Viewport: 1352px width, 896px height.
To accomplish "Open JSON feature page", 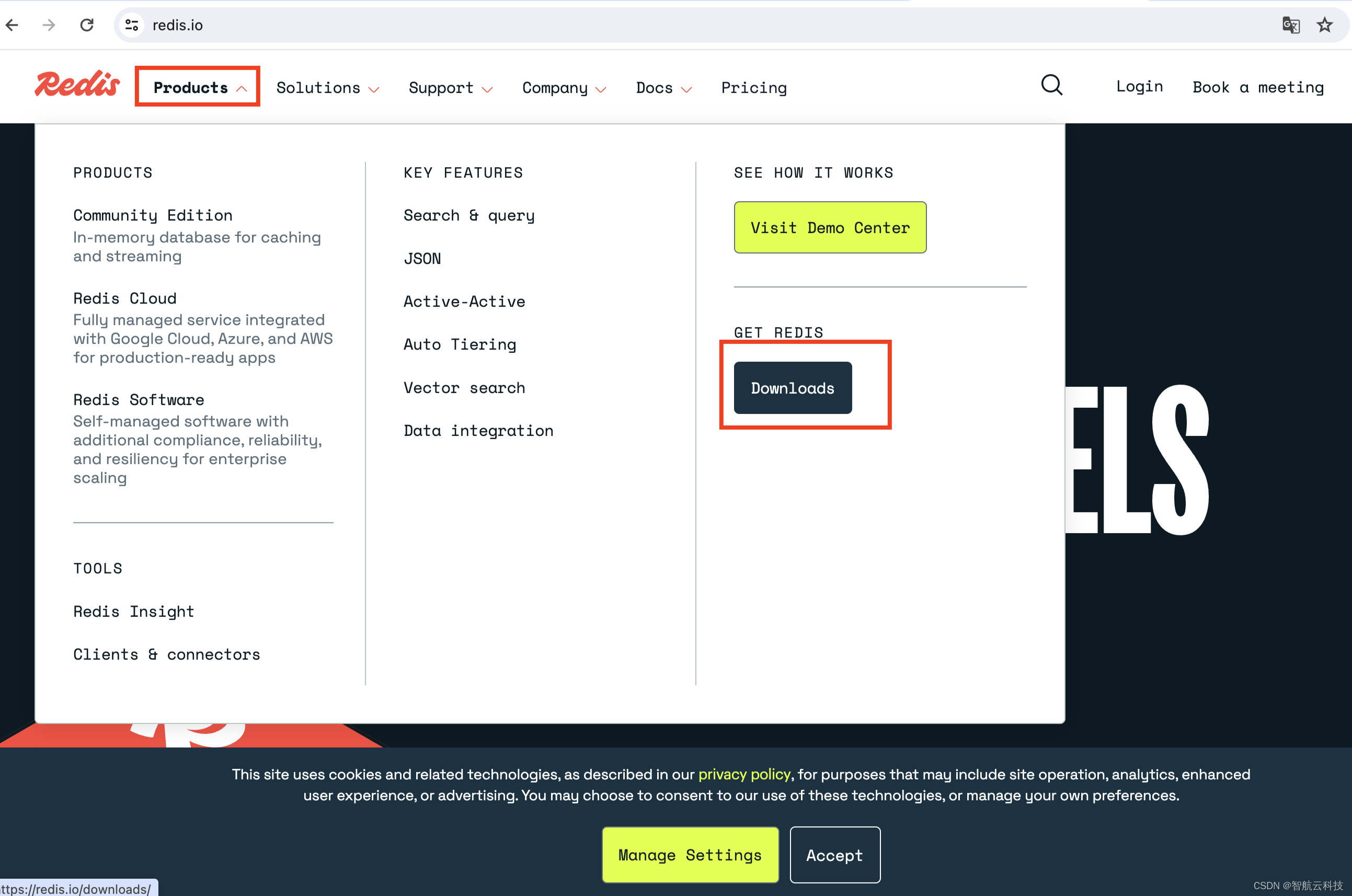I will [422, 258].
